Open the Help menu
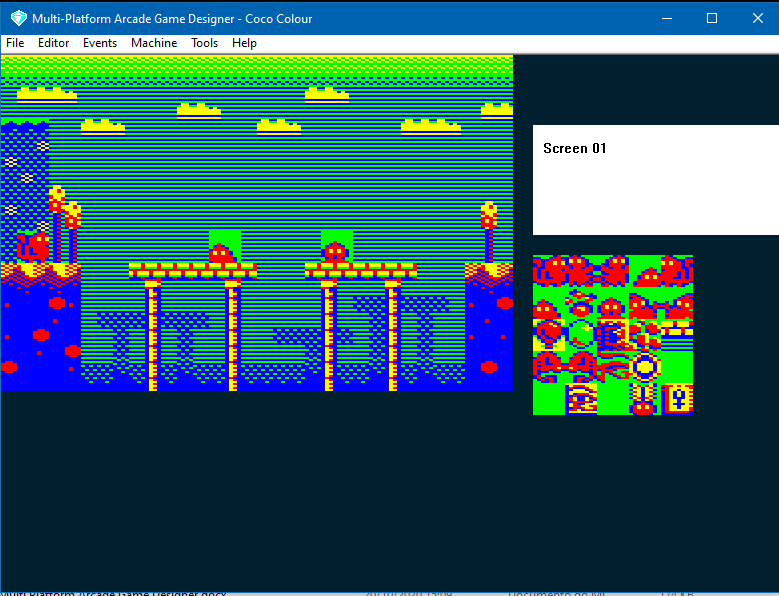The height and width of the screenshot is (596, 779). point(244,43)
